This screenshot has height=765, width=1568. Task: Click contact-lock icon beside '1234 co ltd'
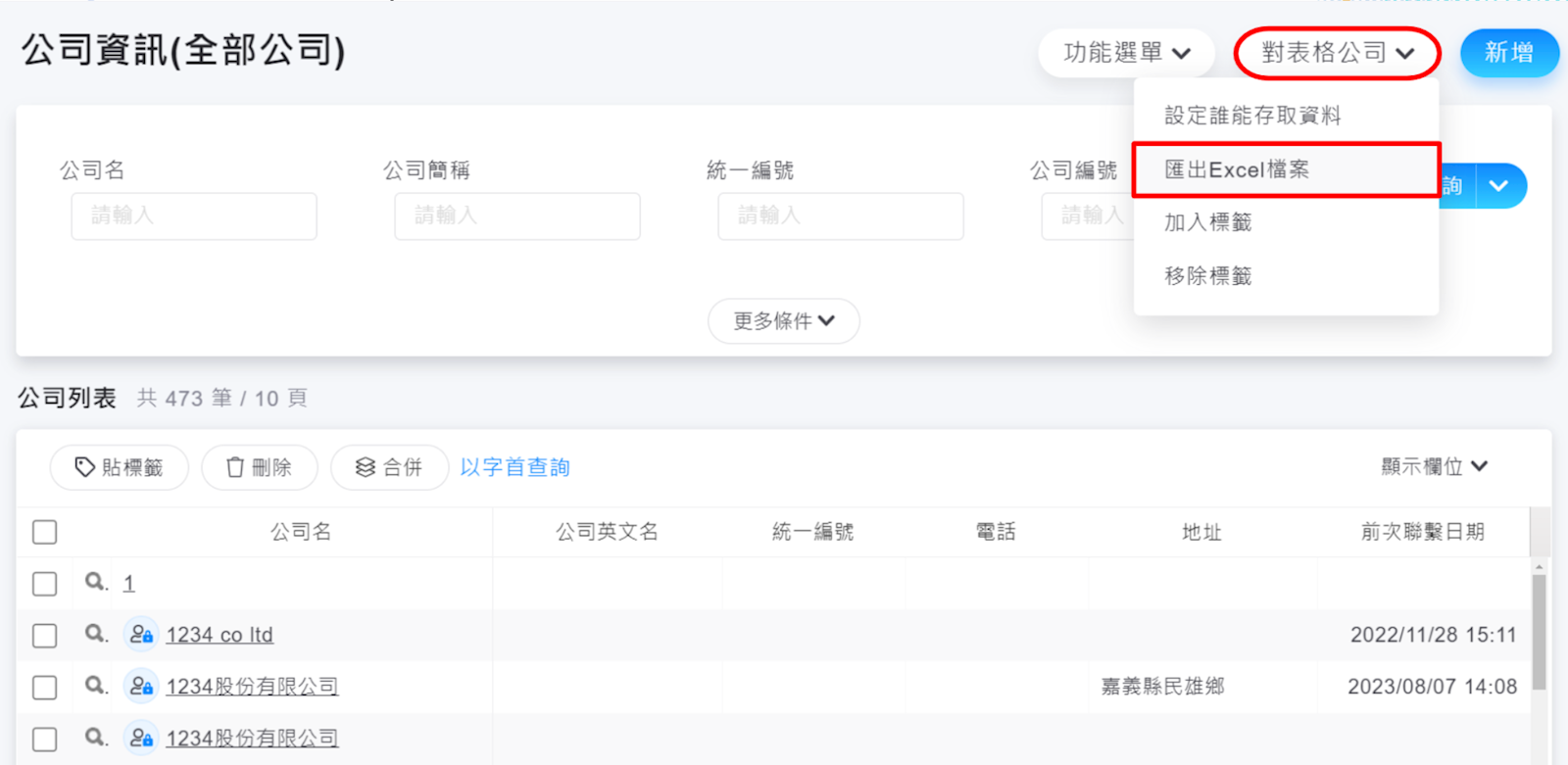click(141, 635)
